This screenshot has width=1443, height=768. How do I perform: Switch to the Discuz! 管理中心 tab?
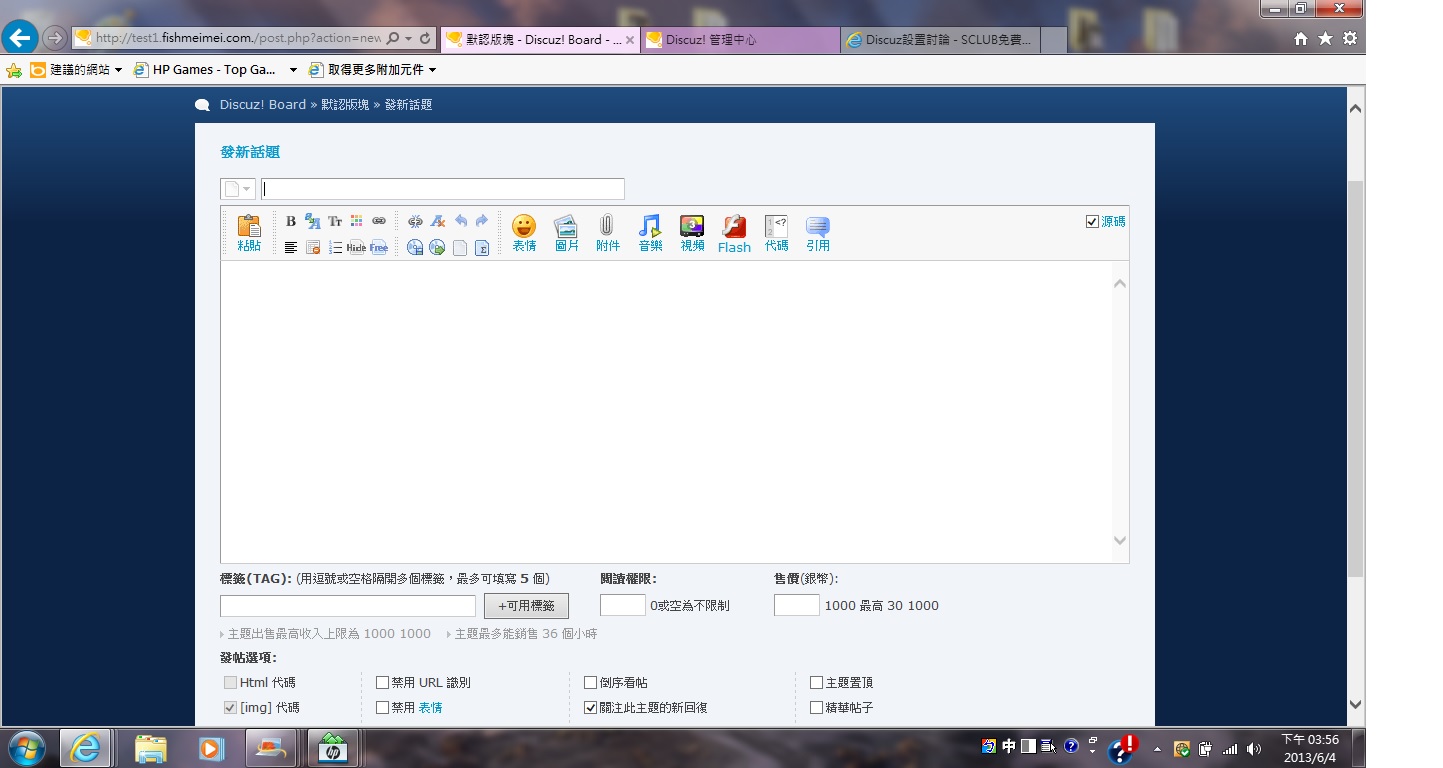[x=740, y=39]
